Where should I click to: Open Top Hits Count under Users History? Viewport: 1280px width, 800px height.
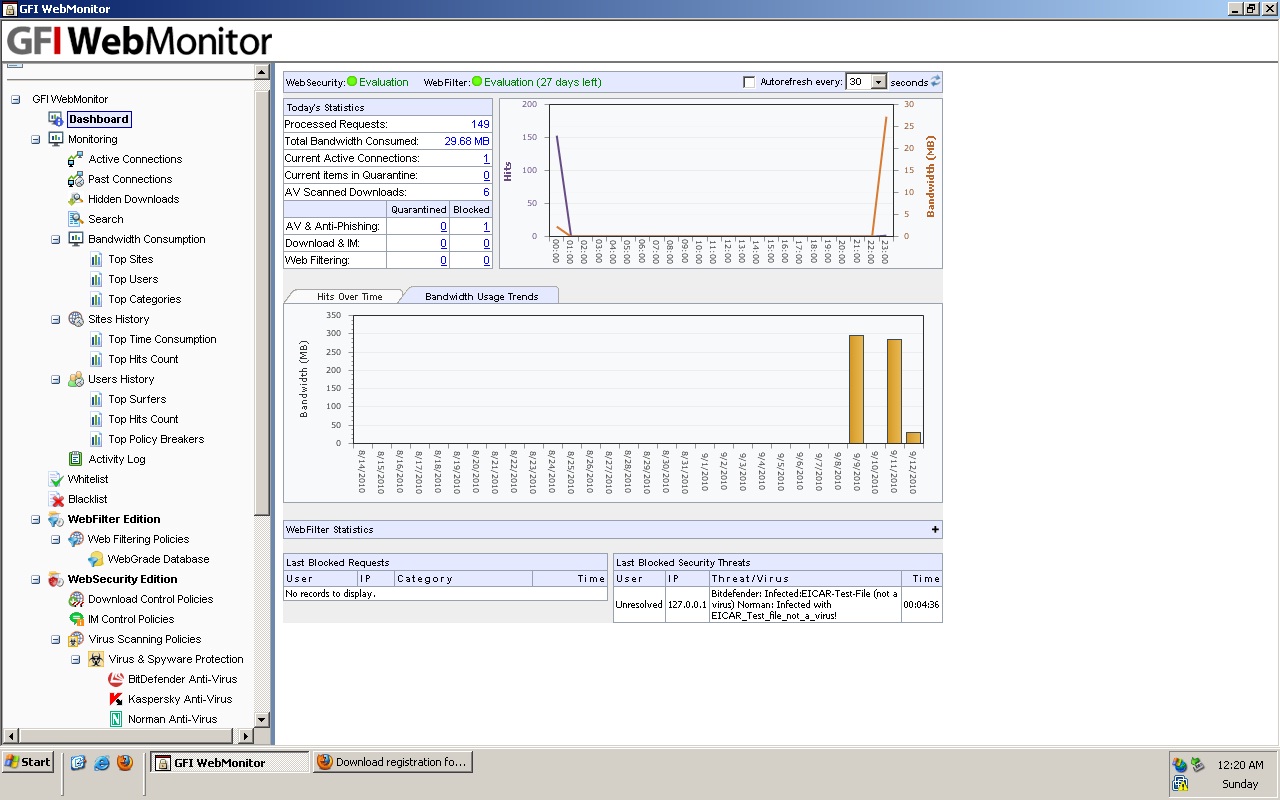click(143, 419)
